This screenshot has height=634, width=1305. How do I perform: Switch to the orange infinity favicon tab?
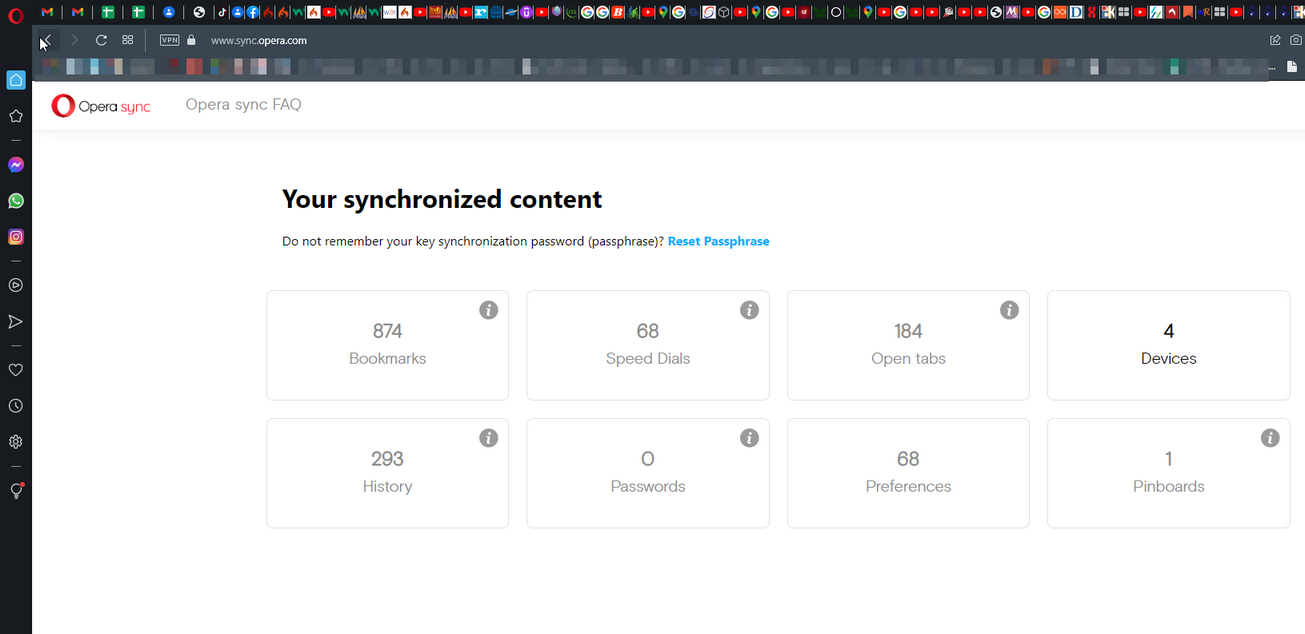click(1060, 12)
